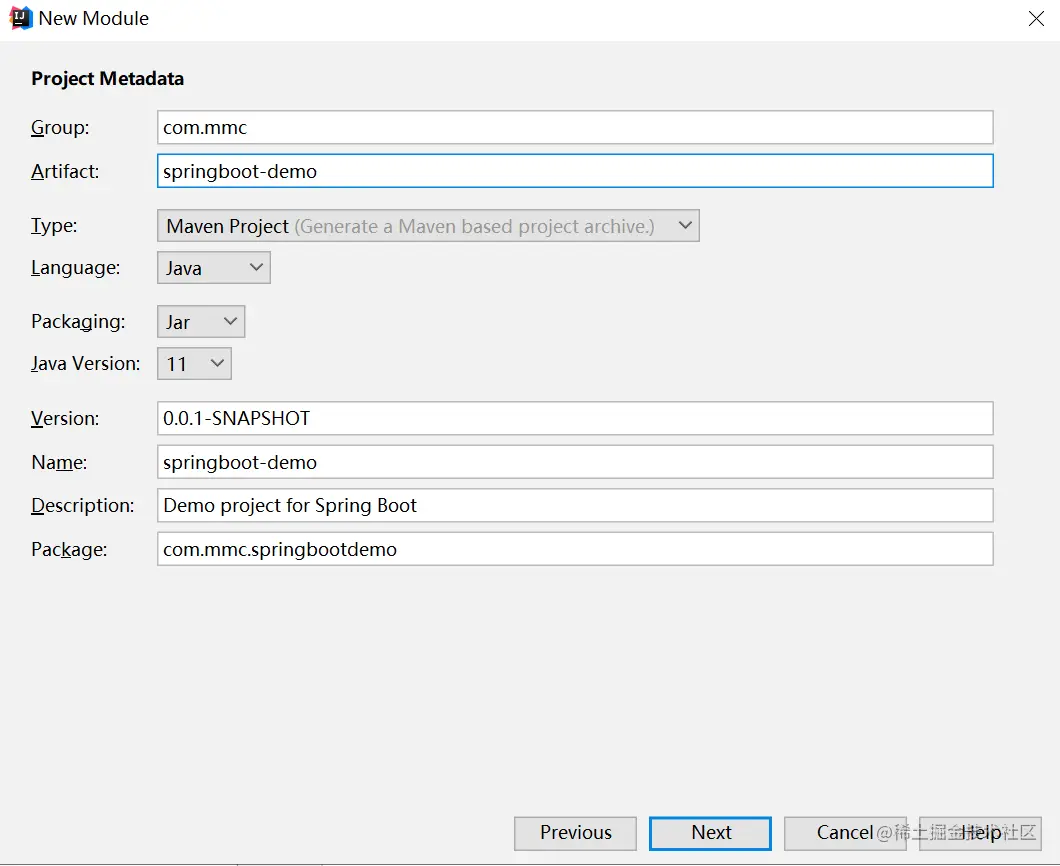Click the Packaging label
Image resolution: width=1060 pixels, height=866 pixels.
click(78, 322)
